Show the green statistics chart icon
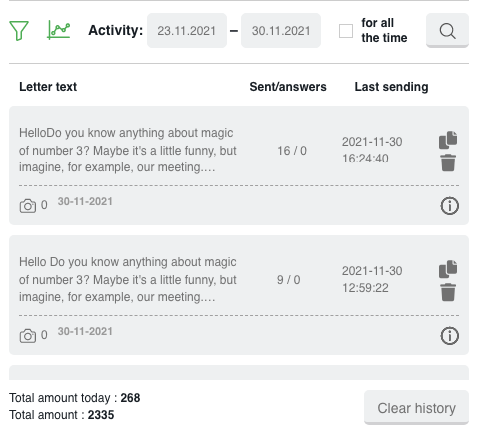 click(59, 30)
